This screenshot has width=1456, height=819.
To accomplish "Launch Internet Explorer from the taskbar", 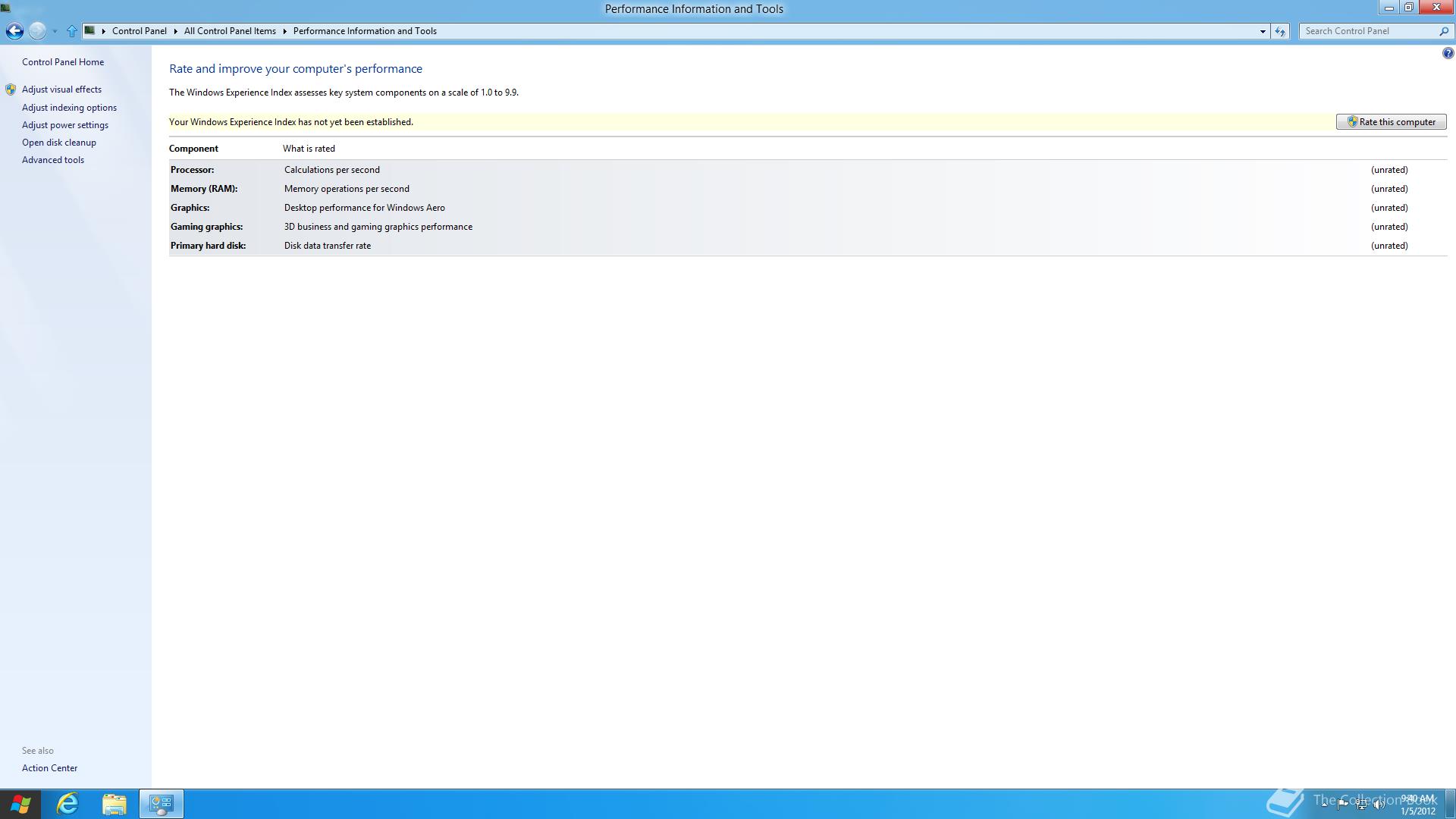I will pos(67,804).
